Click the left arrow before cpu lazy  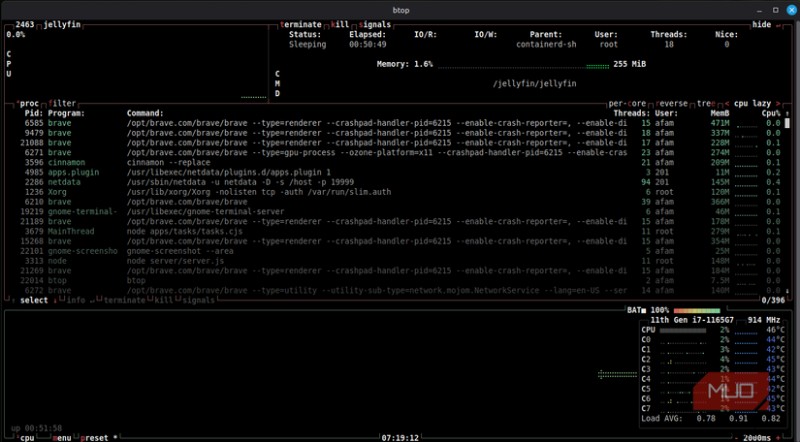727,103
